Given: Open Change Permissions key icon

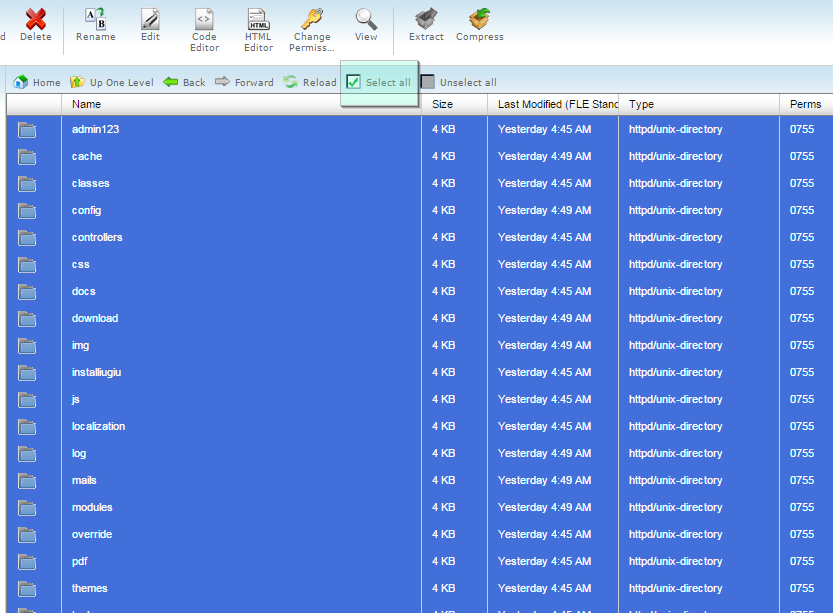Looking at the screenshot, I should click(x=311, y=18).
